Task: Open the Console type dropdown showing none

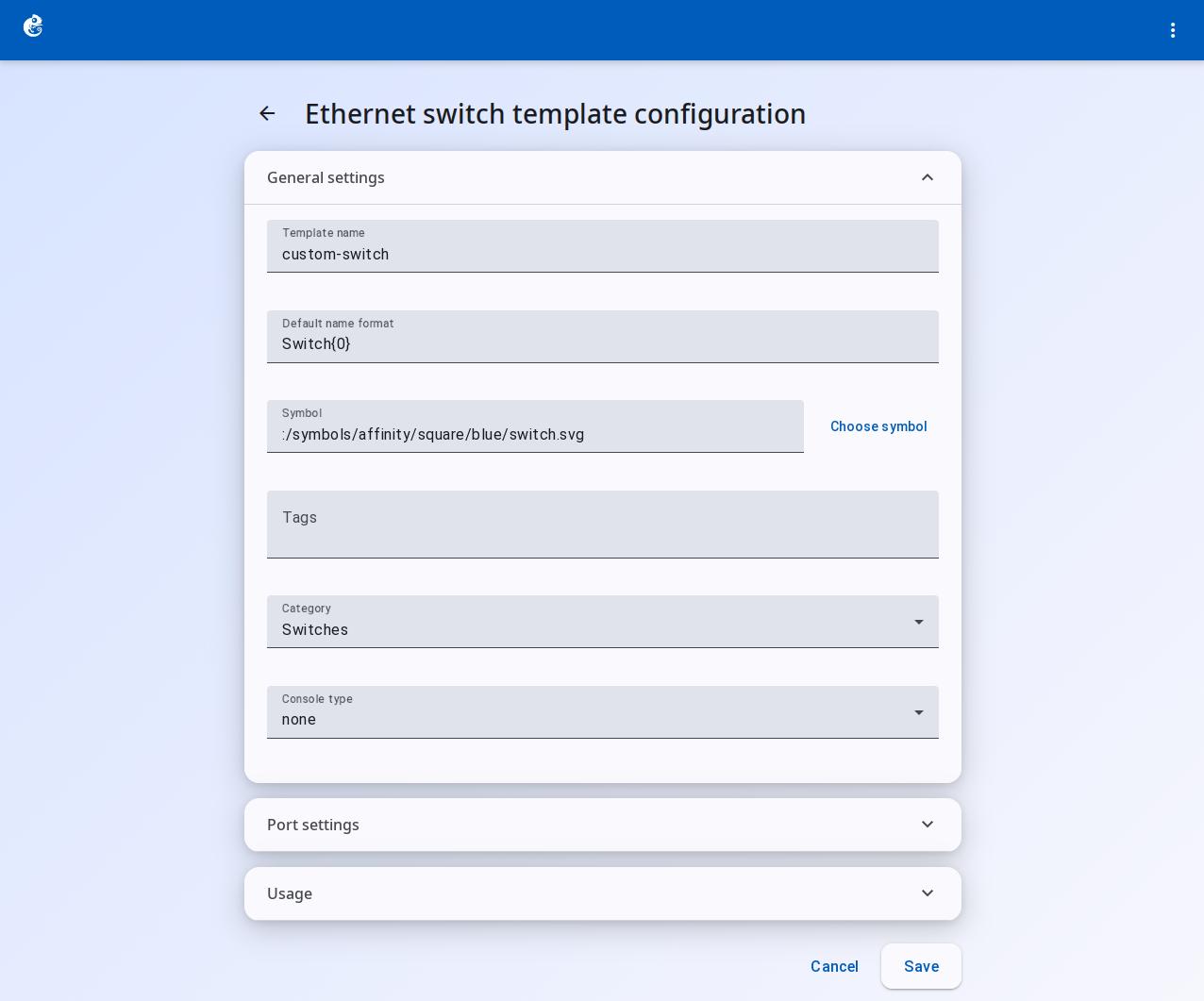Action: point(603,712)
